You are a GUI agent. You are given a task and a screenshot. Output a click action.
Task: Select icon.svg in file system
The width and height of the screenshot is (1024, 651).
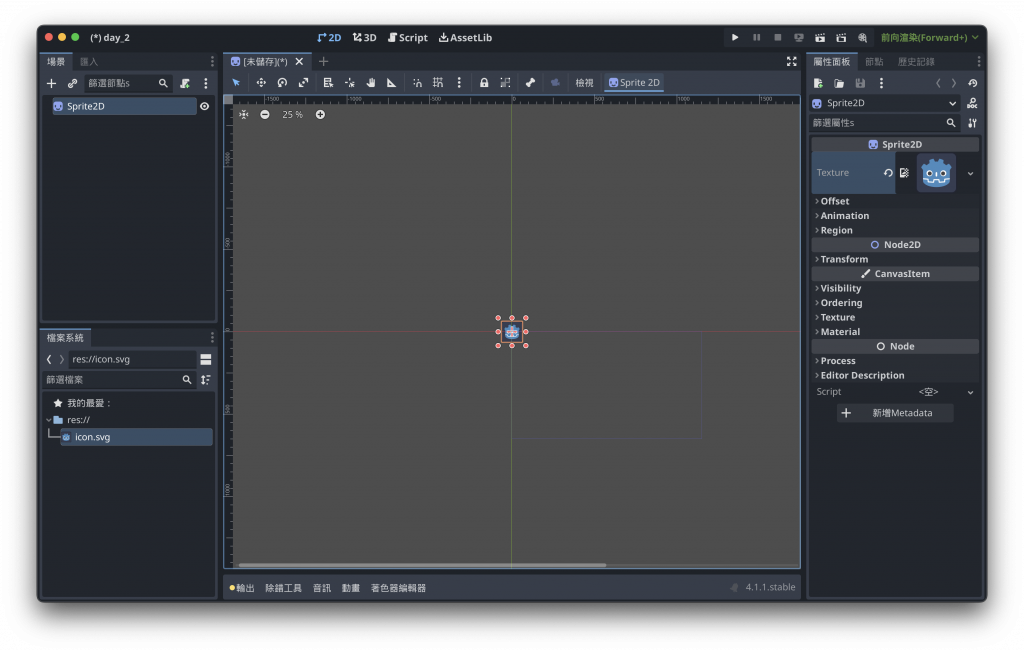coord(136,437)
